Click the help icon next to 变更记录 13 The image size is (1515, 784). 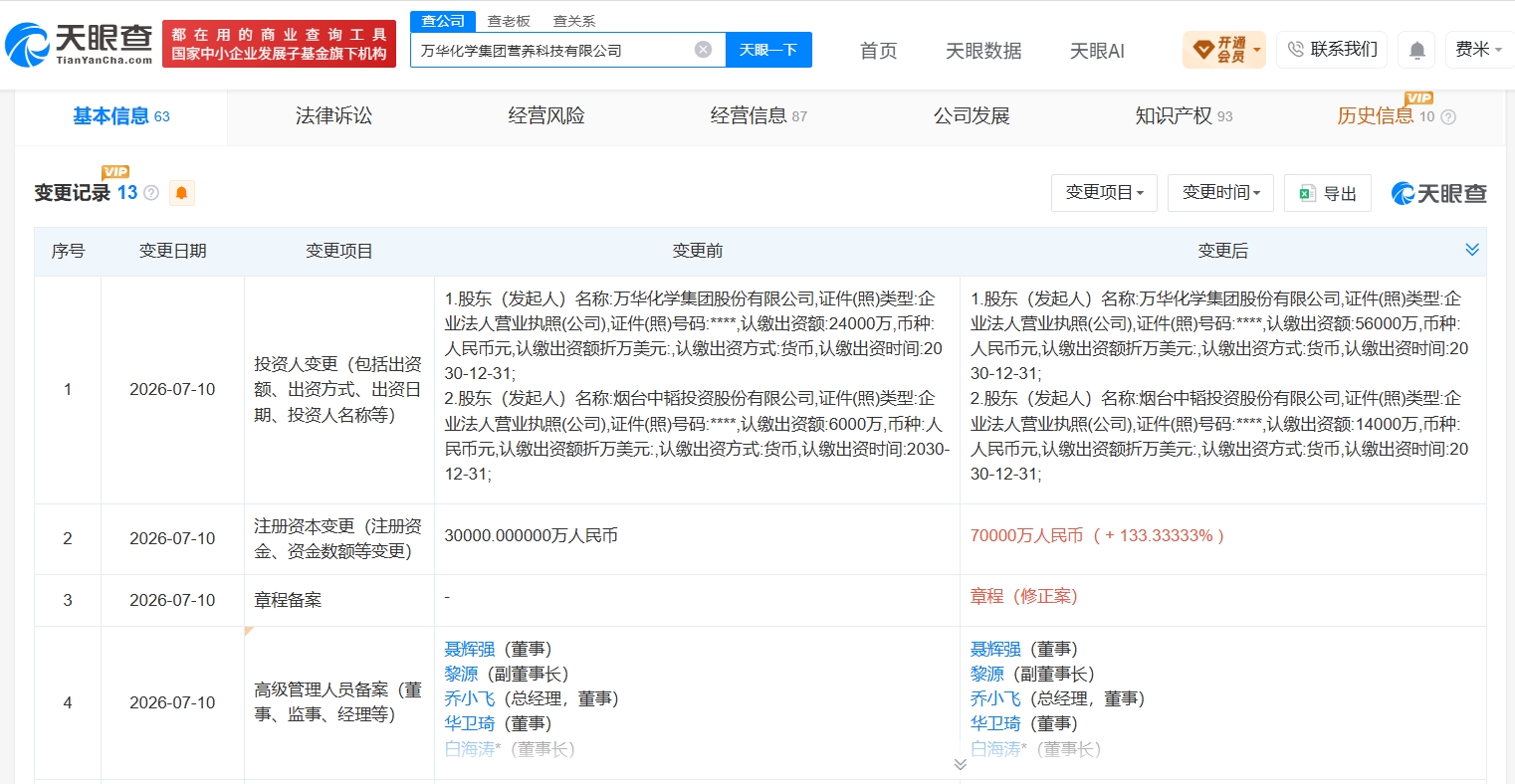[x=151, y=193]
